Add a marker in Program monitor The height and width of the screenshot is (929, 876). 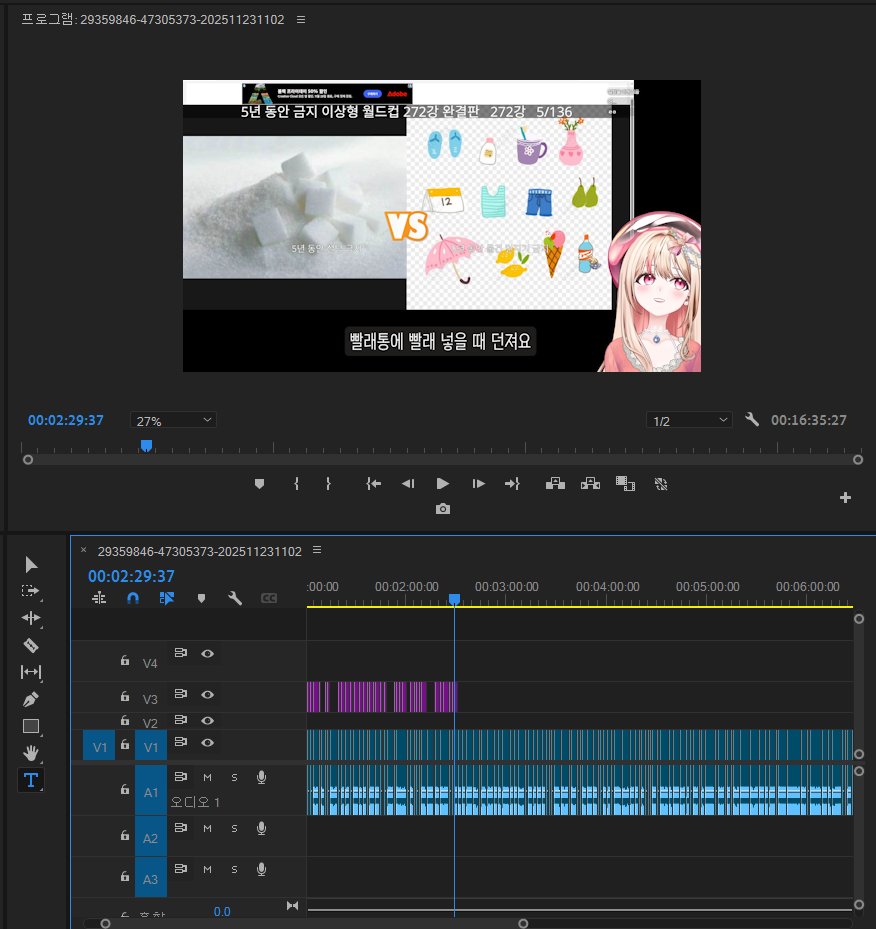point(259,484)
